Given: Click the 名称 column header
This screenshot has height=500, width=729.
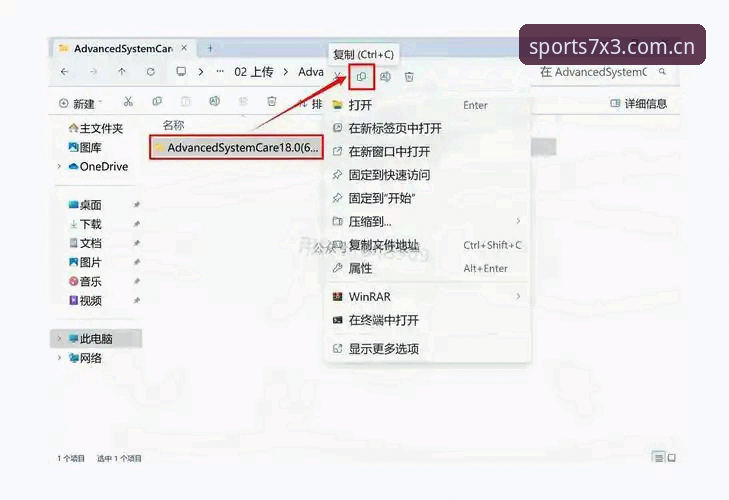Looking at the screenshot, I should coord(173,125).
